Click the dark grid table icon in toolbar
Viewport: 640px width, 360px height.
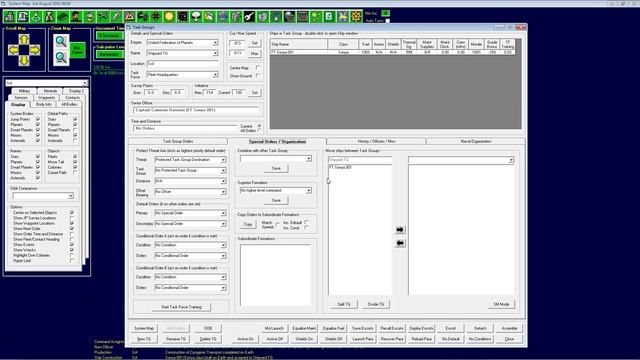coord(302,17)
